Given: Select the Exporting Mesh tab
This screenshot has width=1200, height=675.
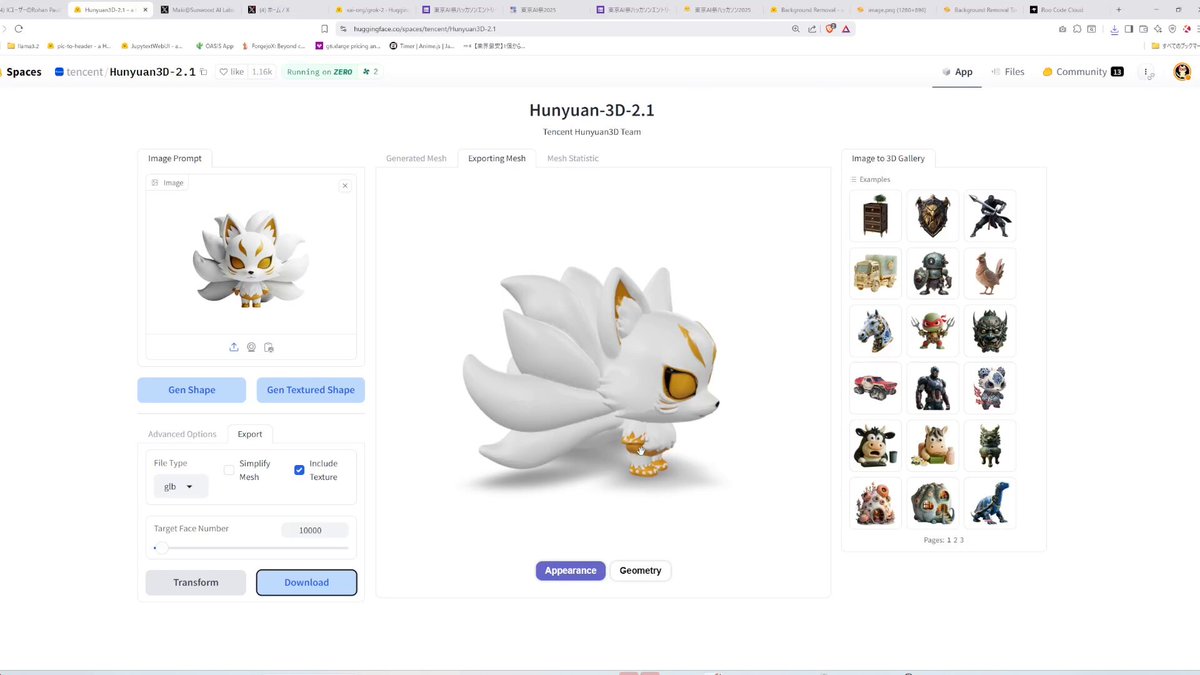Looking at the screenshot, I should [x=497, y=158].
